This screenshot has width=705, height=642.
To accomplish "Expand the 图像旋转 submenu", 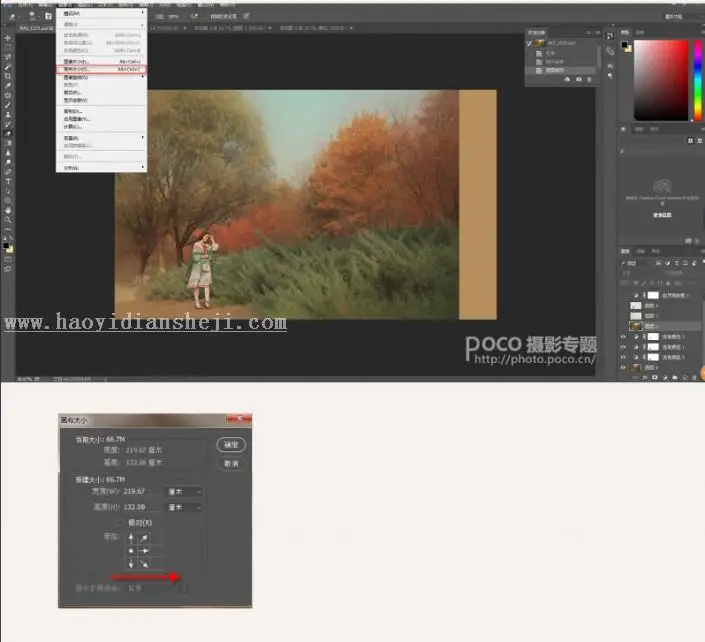I will coord(102,77).
